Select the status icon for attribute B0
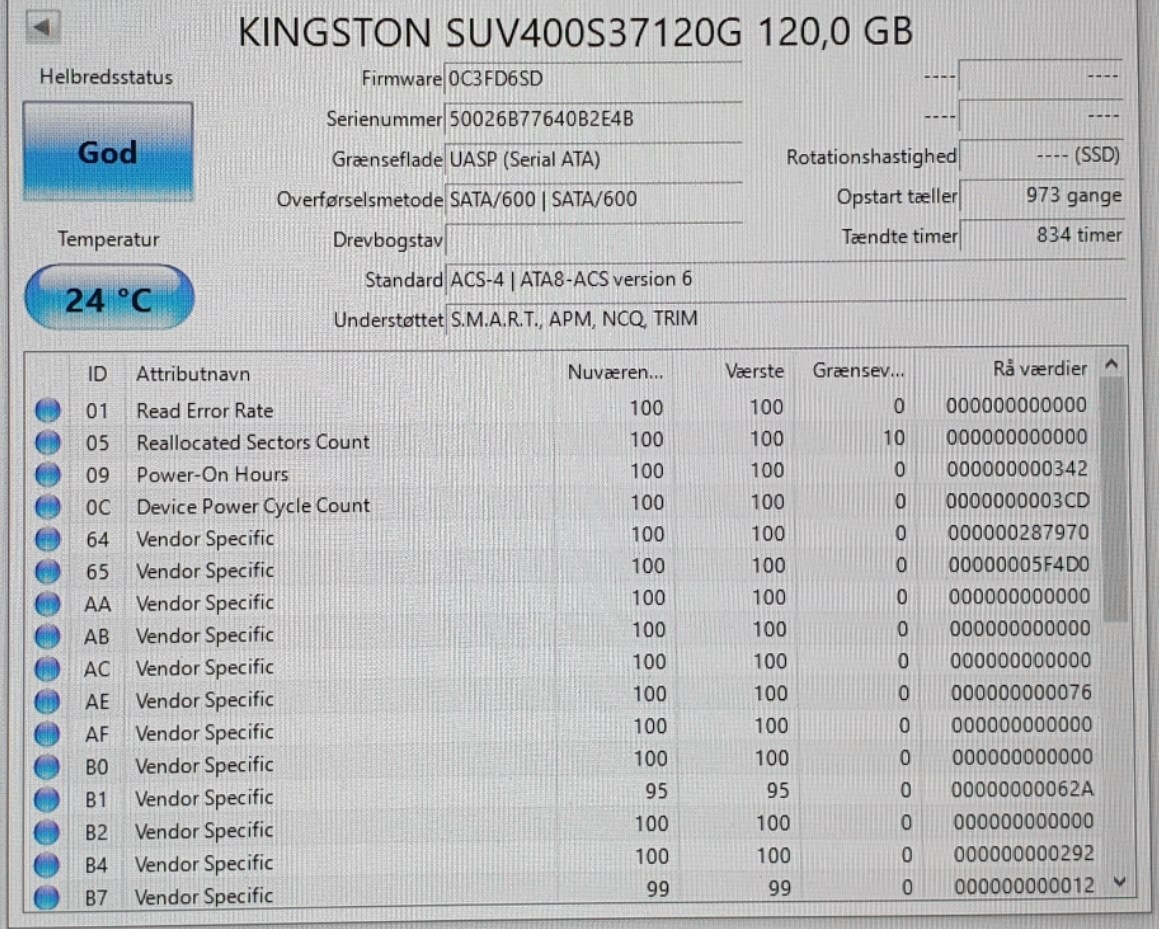 point(47,766)
